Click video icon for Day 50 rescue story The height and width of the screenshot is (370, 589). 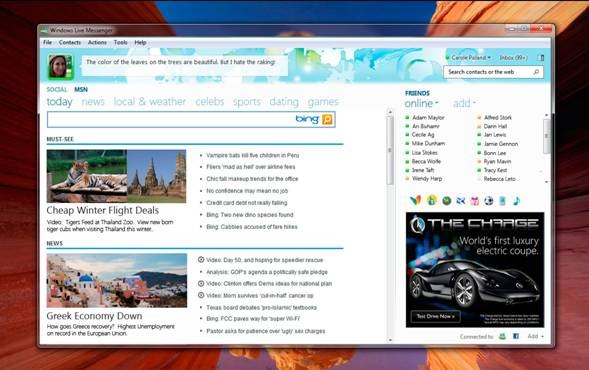coord(201,260)
